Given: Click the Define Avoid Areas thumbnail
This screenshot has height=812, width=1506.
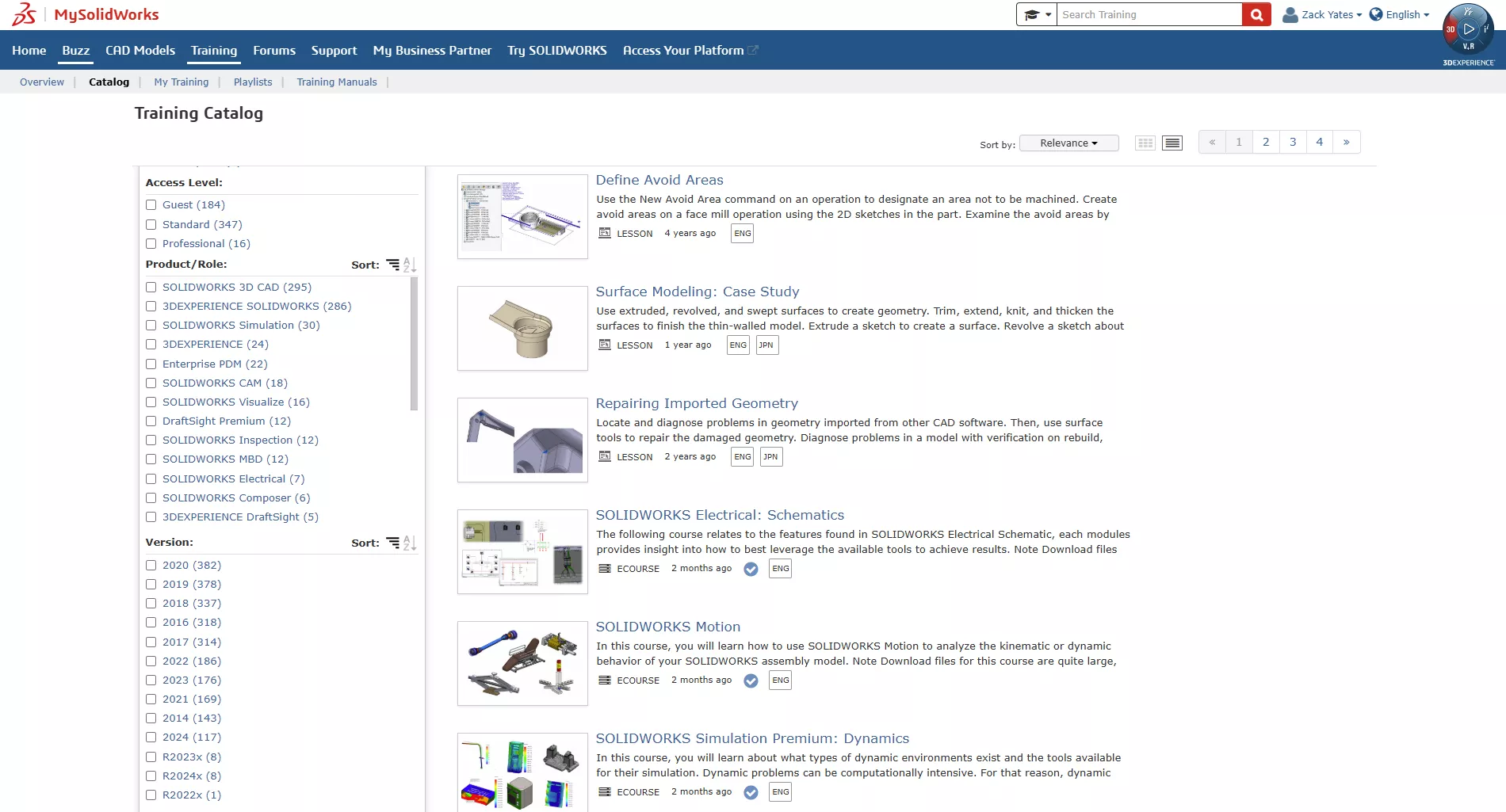Looking at the screenshot, I should coord(522,216).
